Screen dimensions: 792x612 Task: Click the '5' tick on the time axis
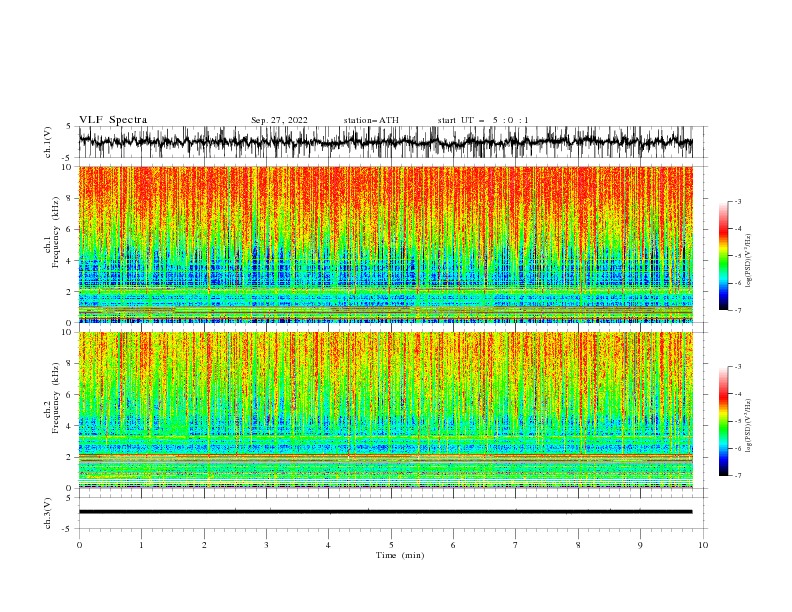[391, 545]
